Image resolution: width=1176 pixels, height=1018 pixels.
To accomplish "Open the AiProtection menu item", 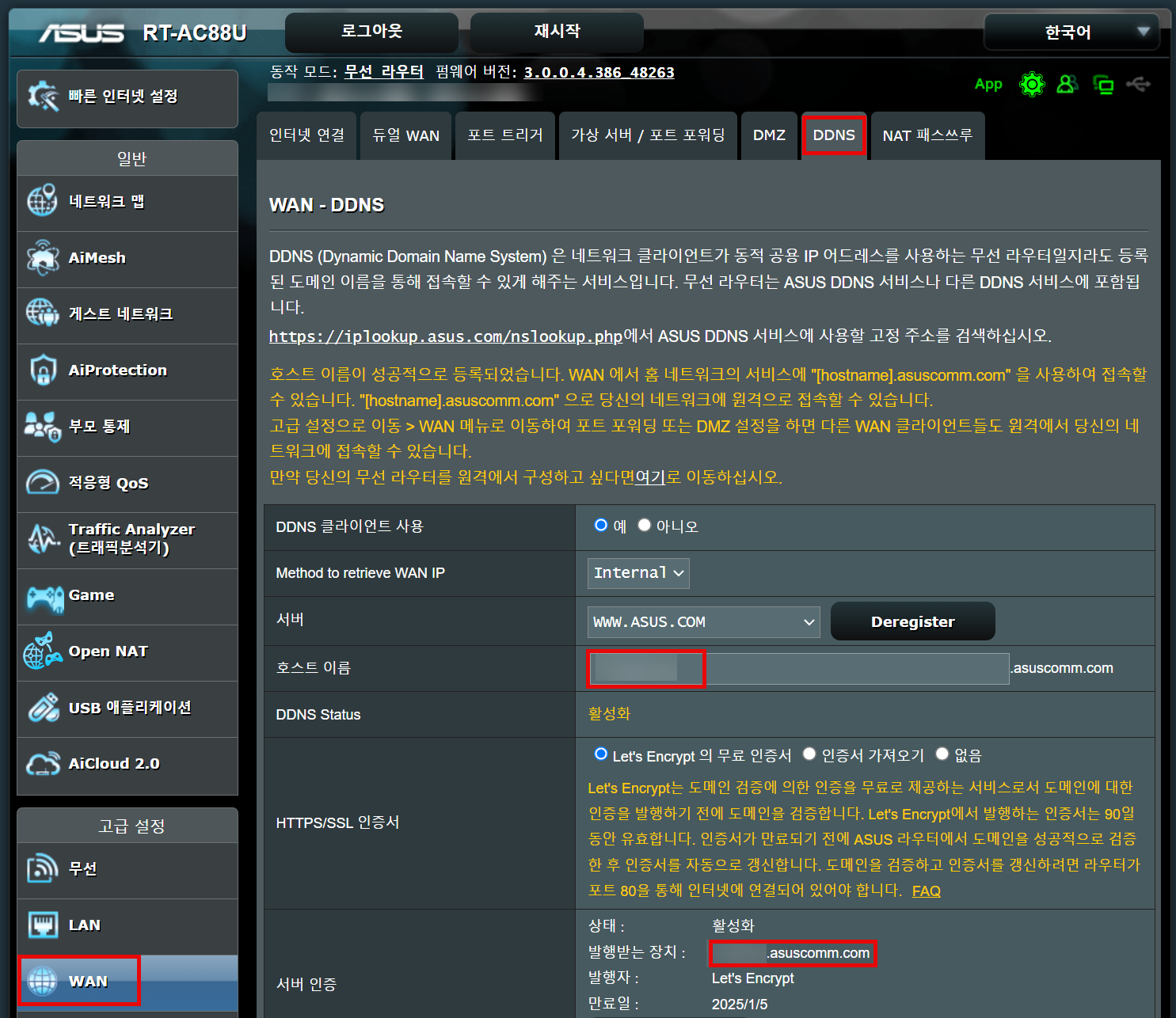I will pyautogui.click(x=127, y=370).
